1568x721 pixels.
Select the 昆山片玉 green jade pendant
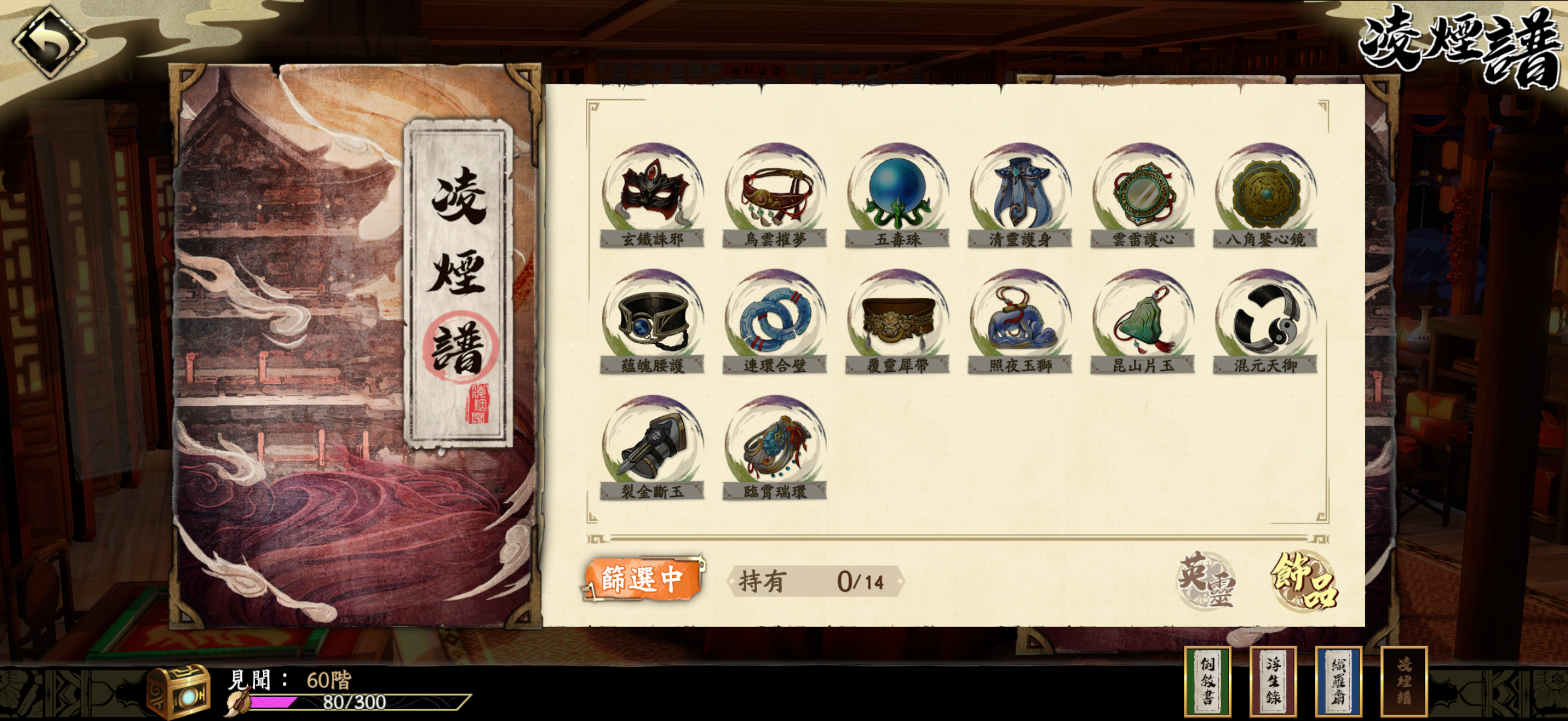point(1143,321)
